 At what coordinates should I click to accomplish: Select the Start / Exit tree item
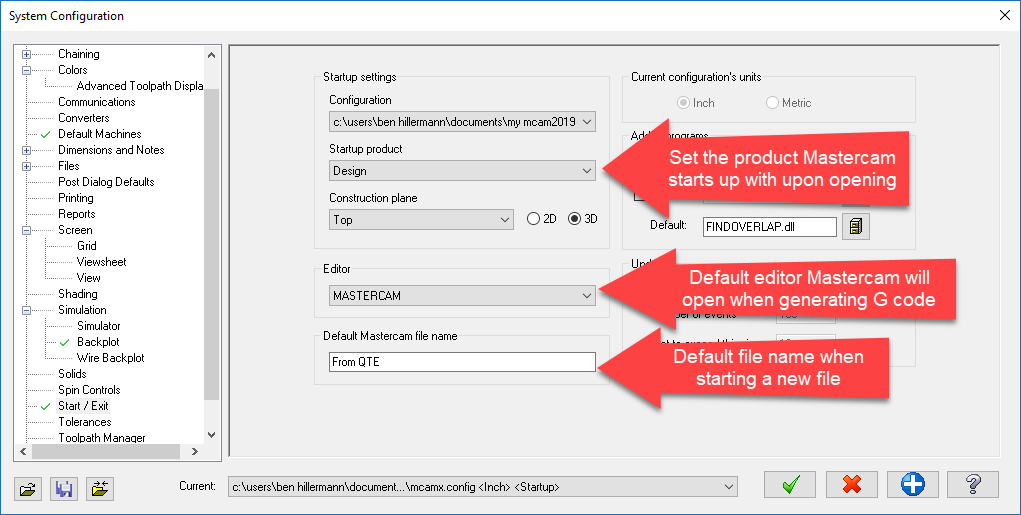pyautogui.click(x=83, y=406)
